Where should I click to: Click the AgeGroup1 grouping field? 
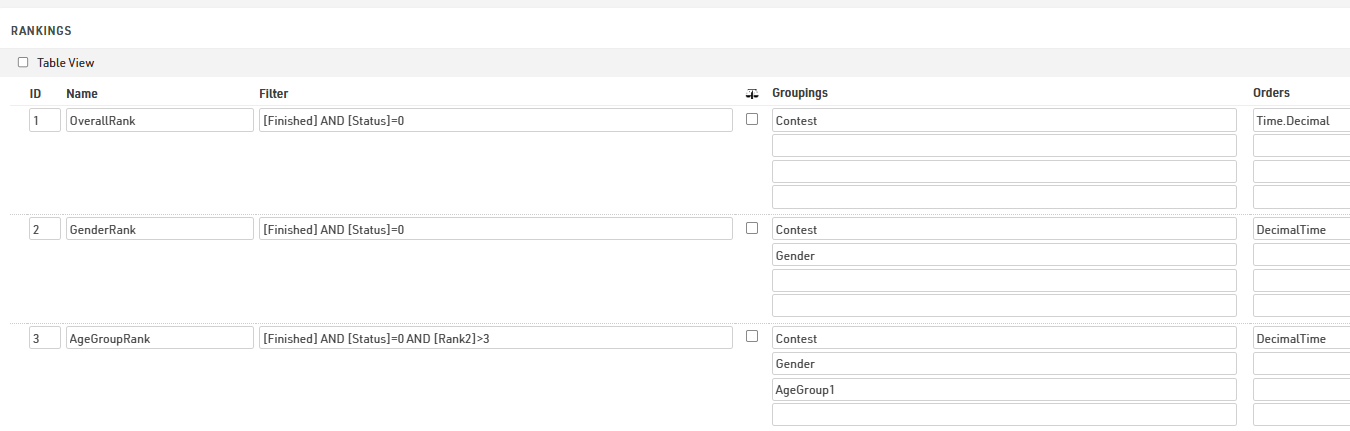1004,389
